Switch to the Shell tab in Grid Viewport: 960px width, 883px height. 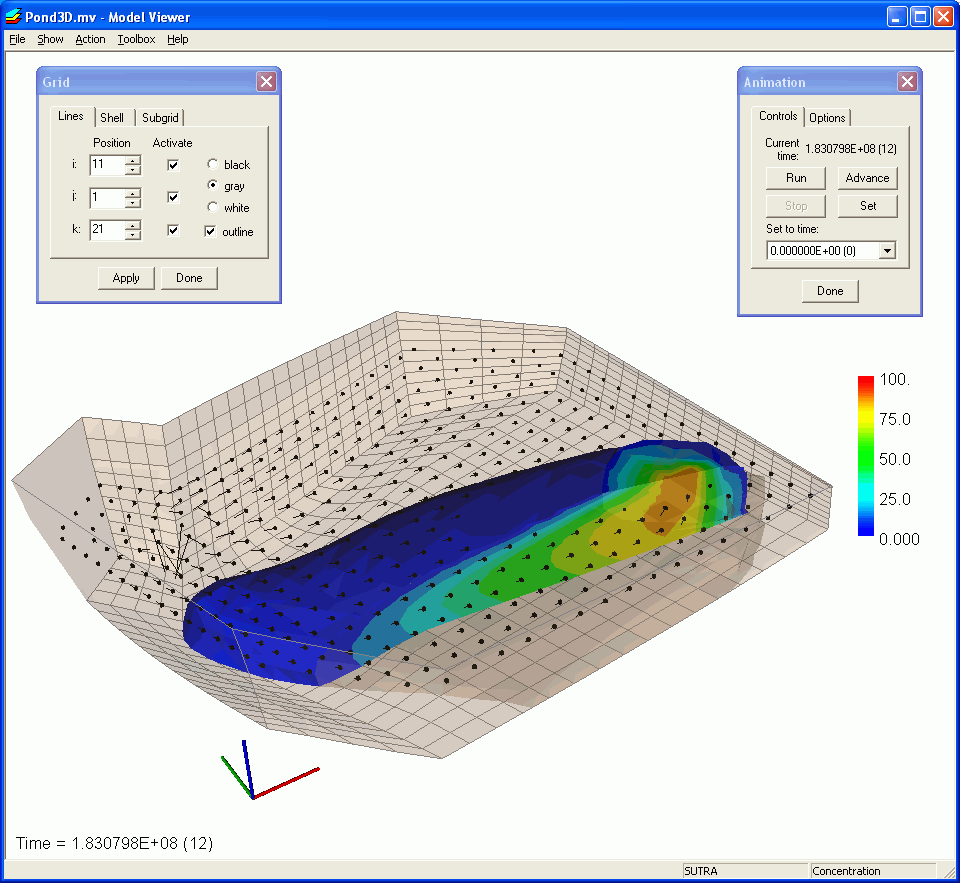[x=112, y=118]
